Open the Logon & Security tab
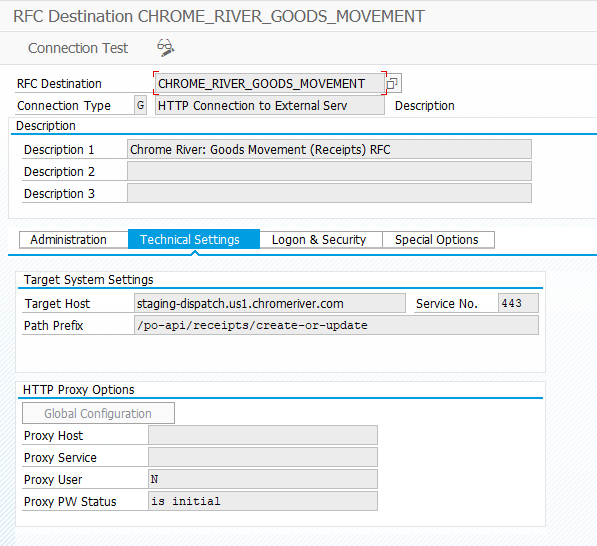This screenshot has height=546, width=597. point(321,240)
